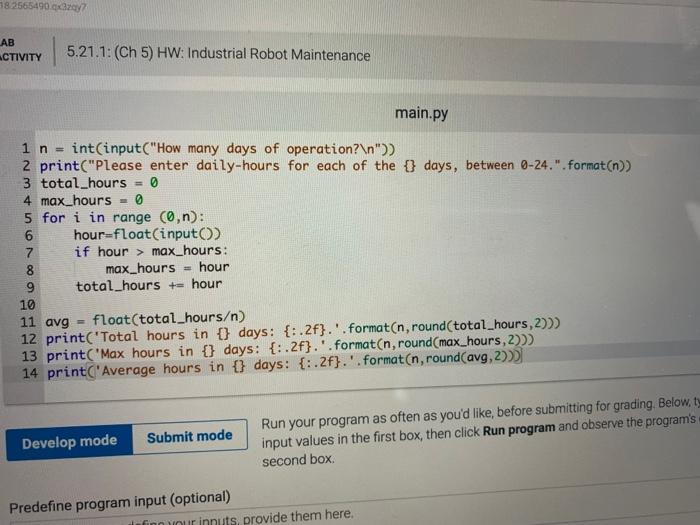Screen dimensions: 700x525
Task: Click line 14 print 'Average hours in'
Action: (x=284, y=365)
